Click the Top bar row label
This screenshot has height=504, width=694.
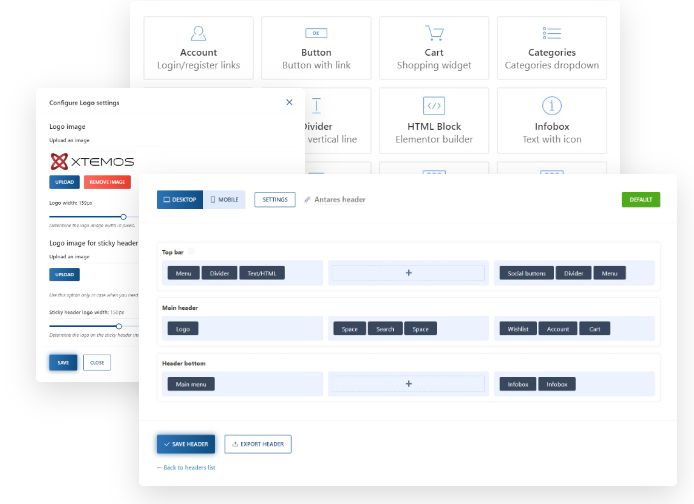pos(173,252)
